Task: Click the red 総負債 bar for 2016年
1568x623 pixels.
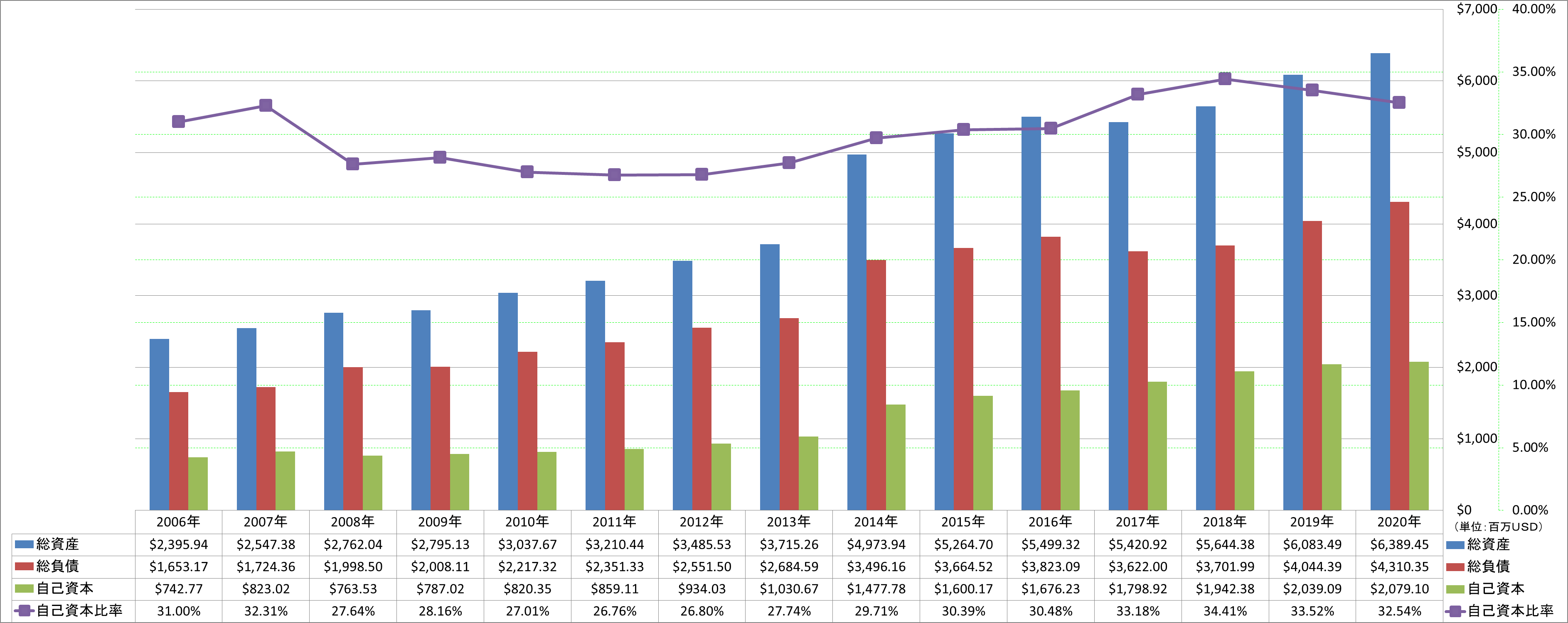Action: click(1051, 373)
